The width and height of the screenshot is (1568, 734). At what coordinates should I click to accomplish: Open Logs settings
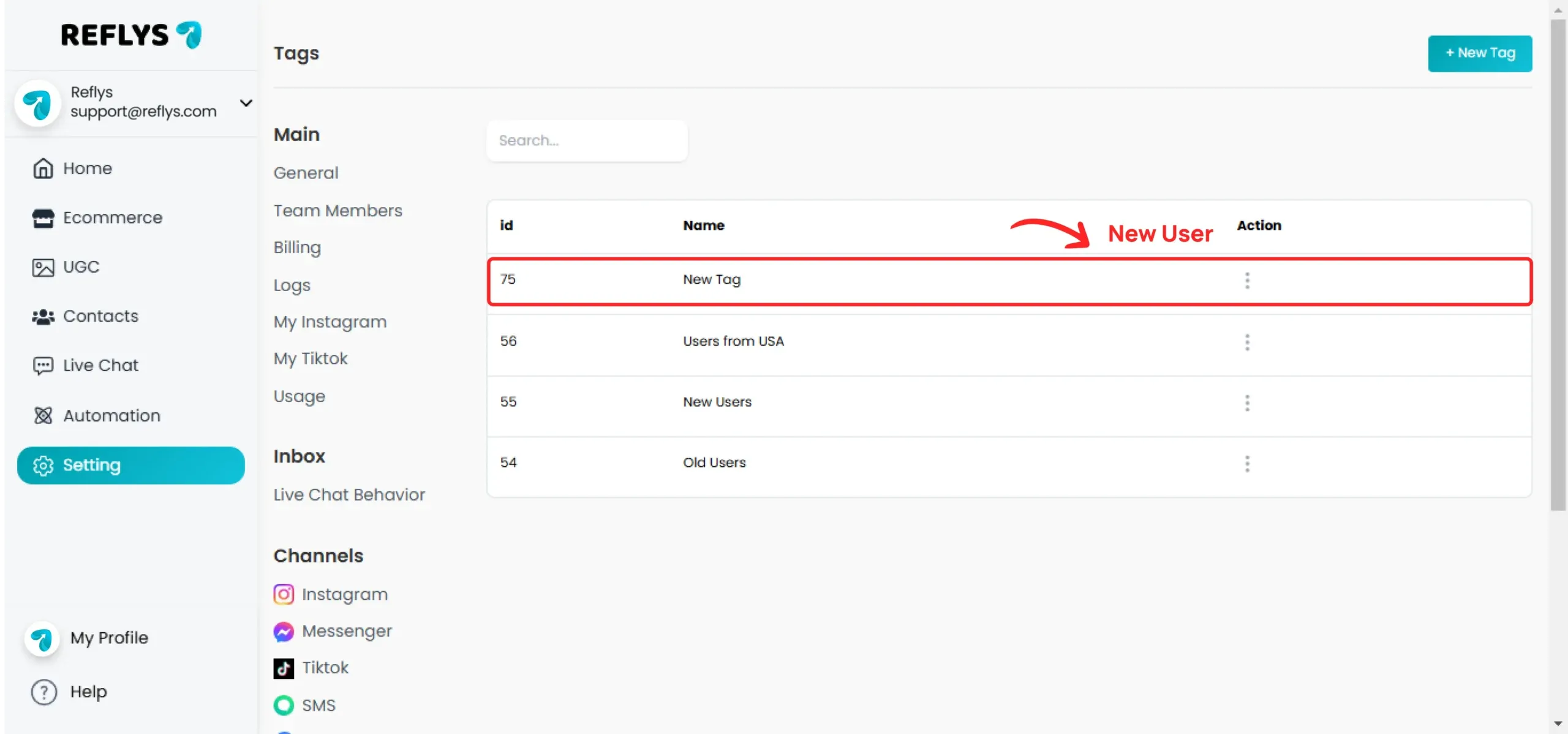coord(292,286)
